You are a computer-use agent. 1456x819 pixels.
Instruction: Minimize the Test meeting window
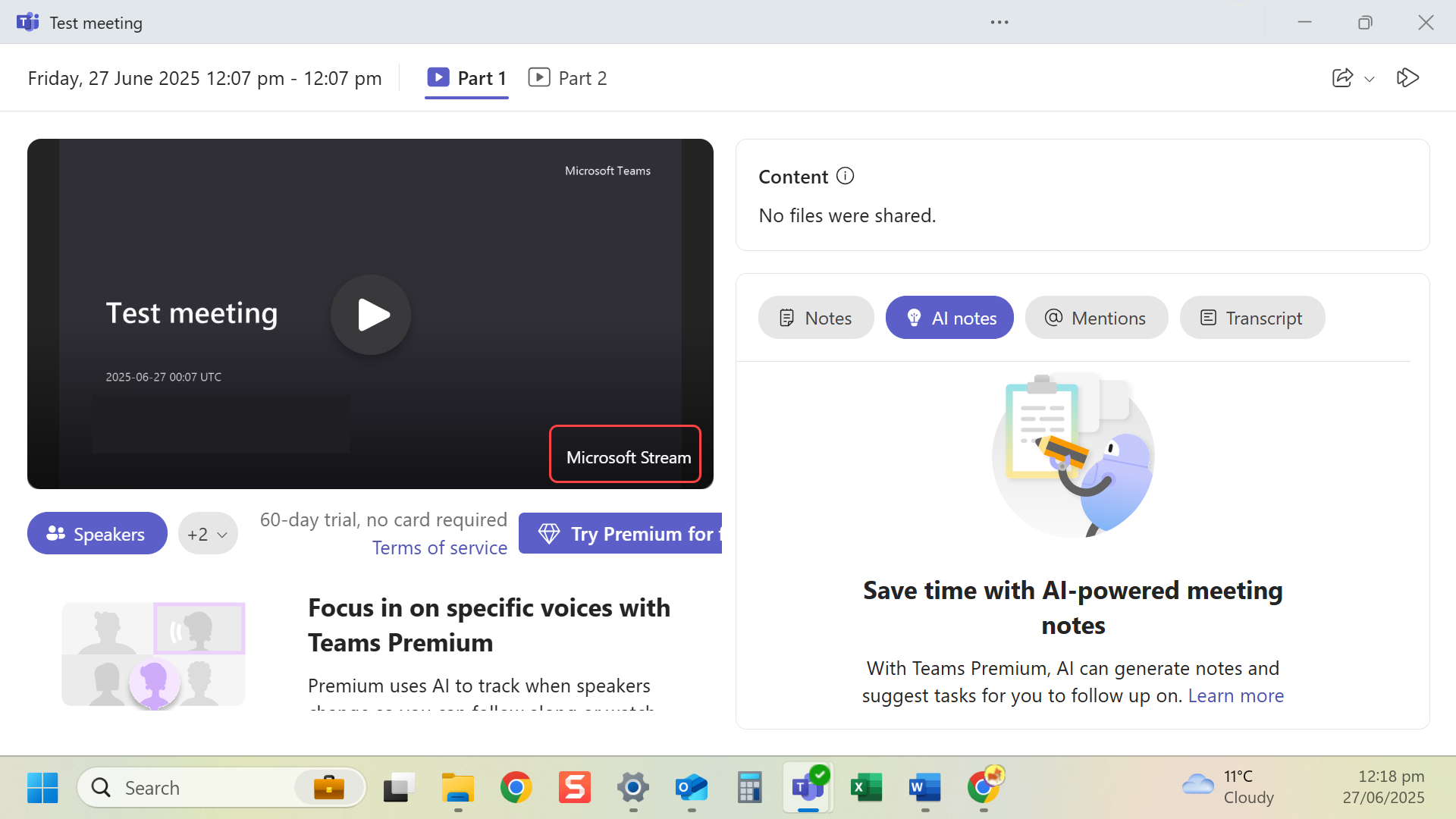(1304, 22)
